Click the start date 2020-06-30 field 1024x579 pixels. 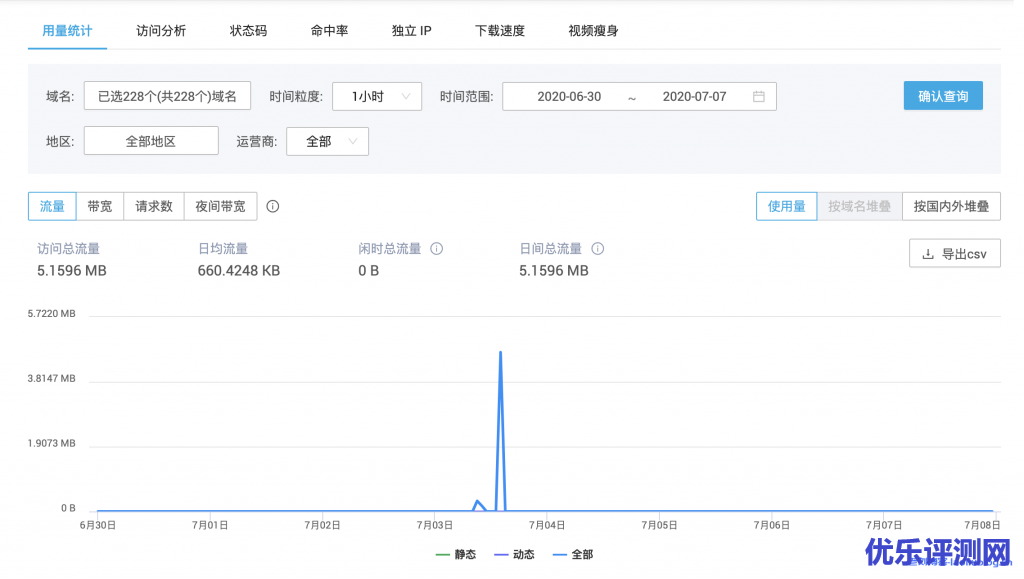pyautogui.click(x=569, y=97)
